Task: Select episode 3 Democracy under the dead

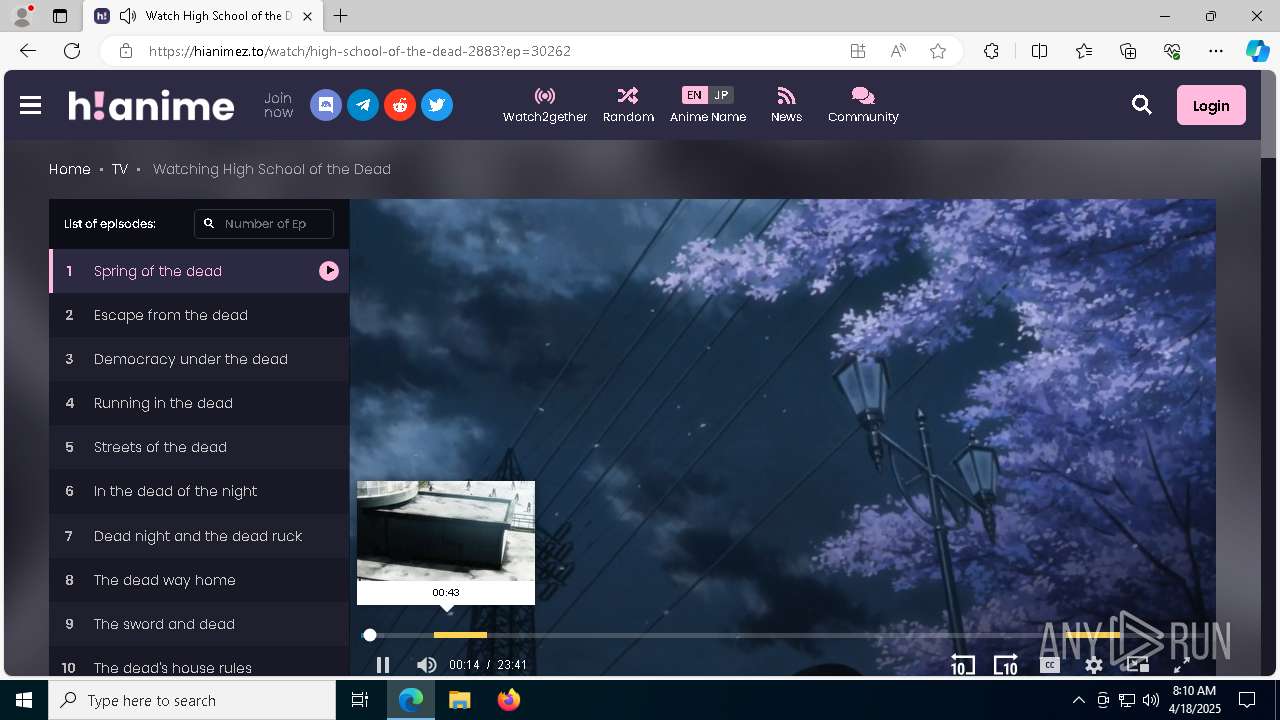Action: (x=199, y=359)
